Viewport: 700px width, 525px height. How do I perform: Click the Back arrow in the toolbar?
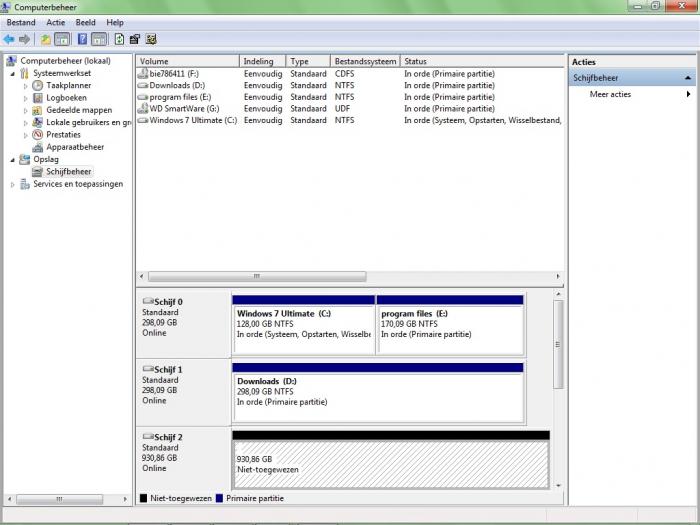click(x=9, y=39)
